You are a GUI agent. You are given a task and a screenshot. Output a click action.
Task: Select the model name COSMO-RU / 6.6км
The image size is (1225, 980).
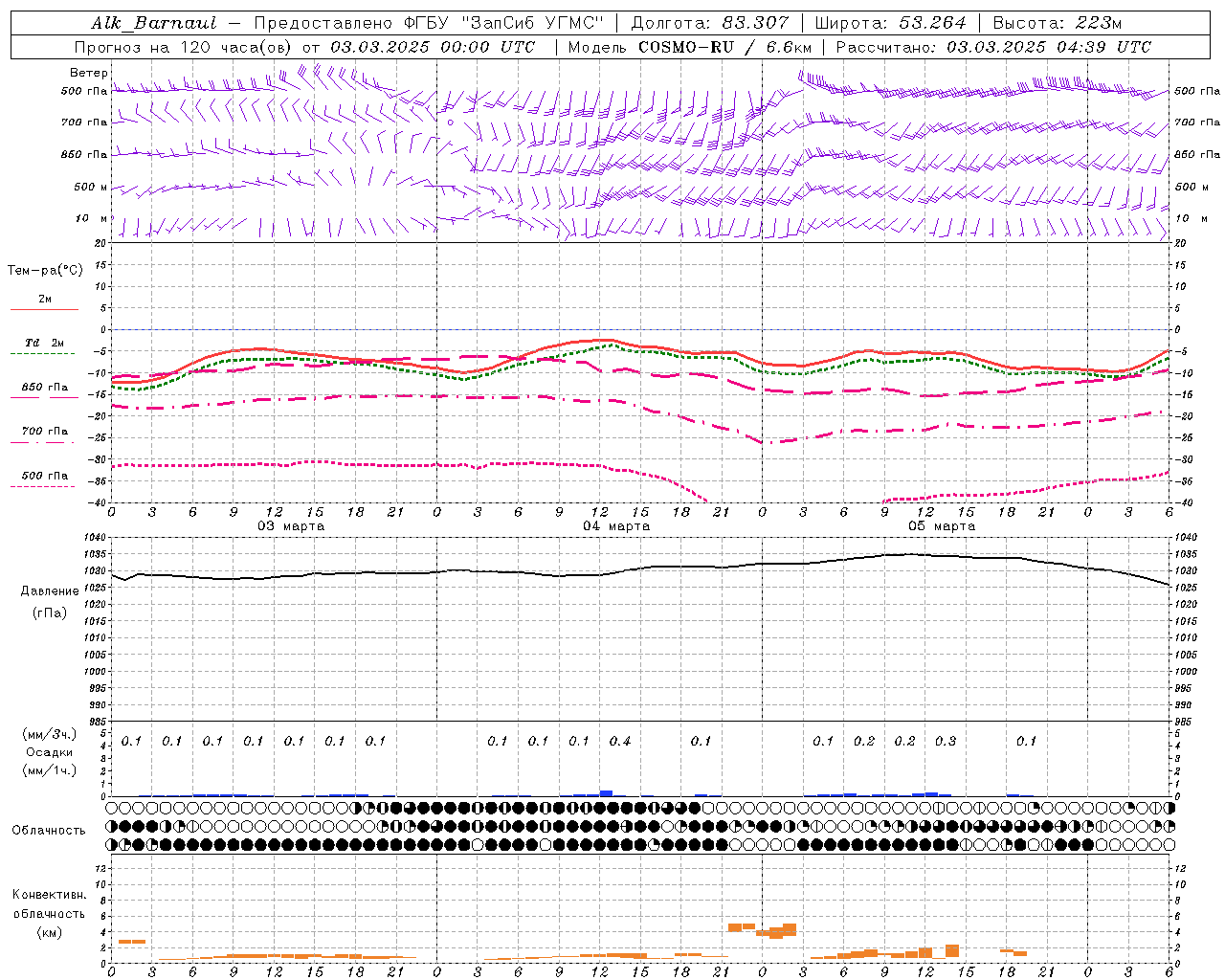click(724, 47)
